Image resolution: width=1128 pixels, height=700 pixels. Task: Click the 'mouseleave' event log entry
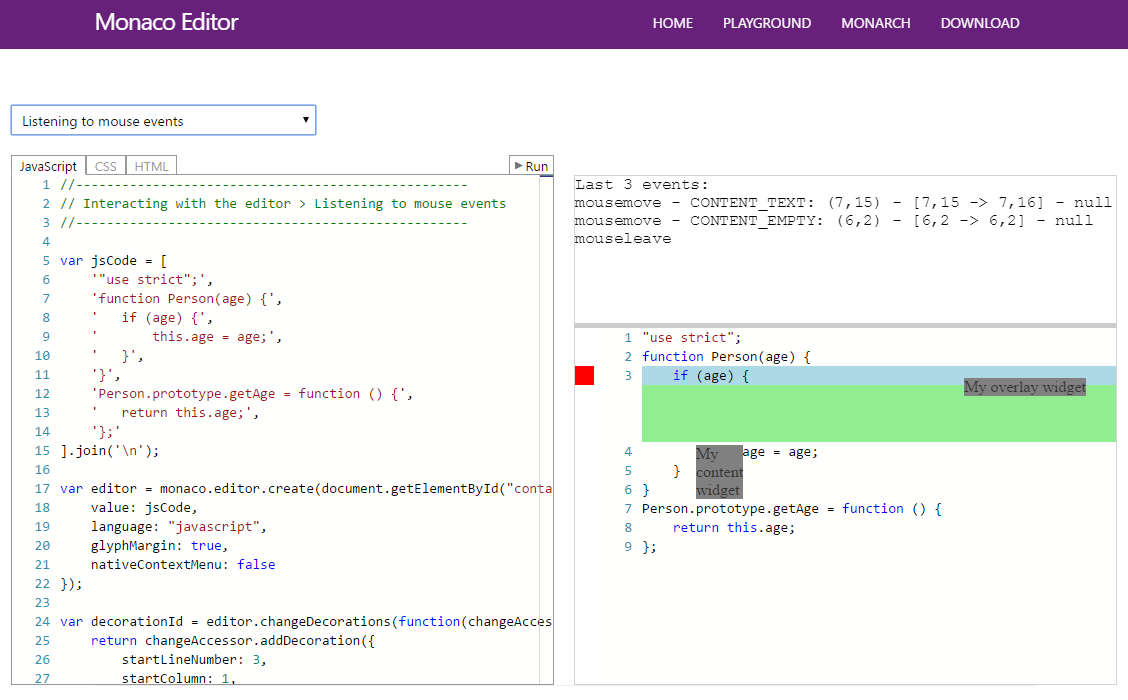[x=623, y=239]
